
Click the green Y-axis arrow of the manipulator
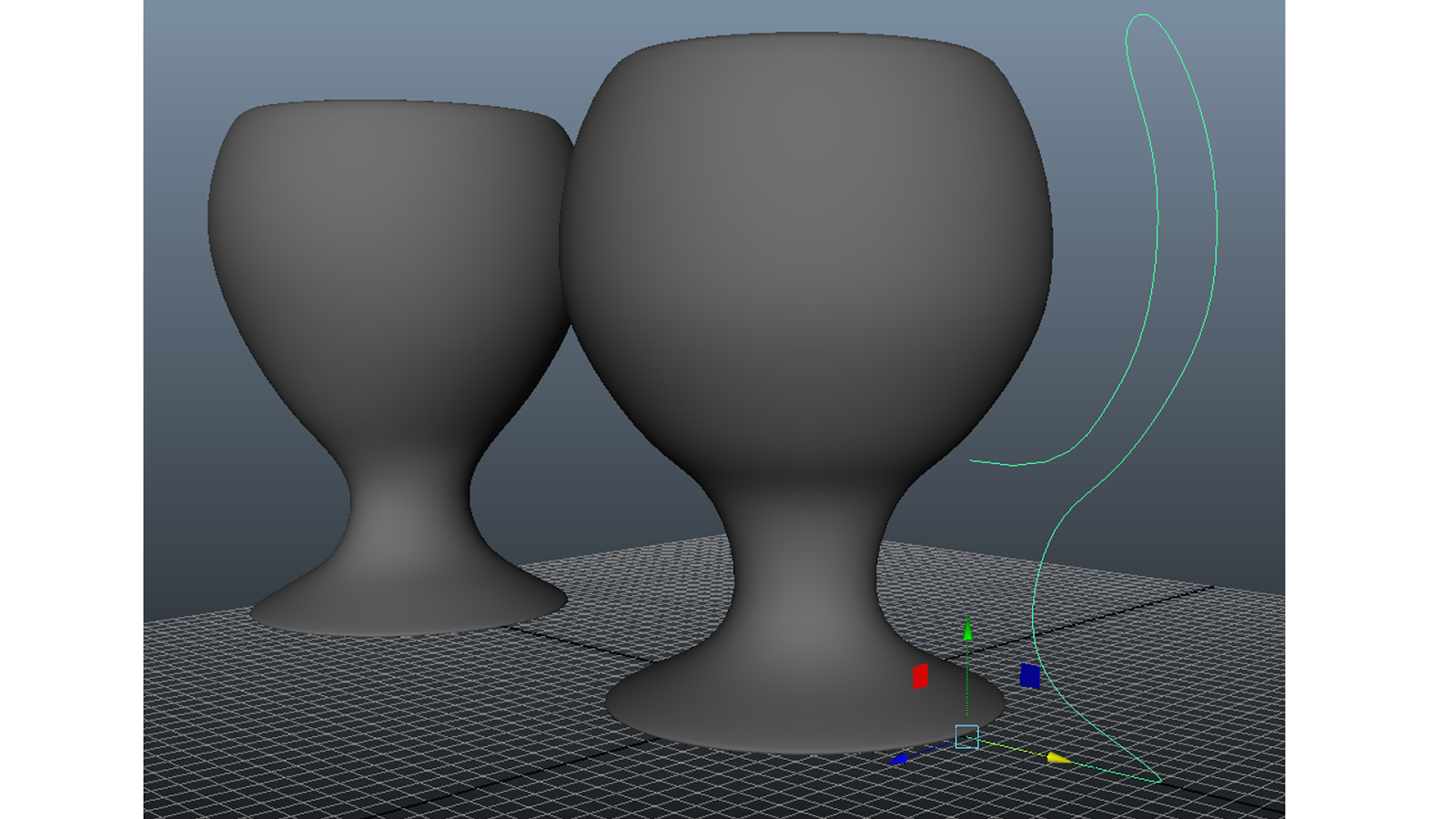click(x=967, y=629)
